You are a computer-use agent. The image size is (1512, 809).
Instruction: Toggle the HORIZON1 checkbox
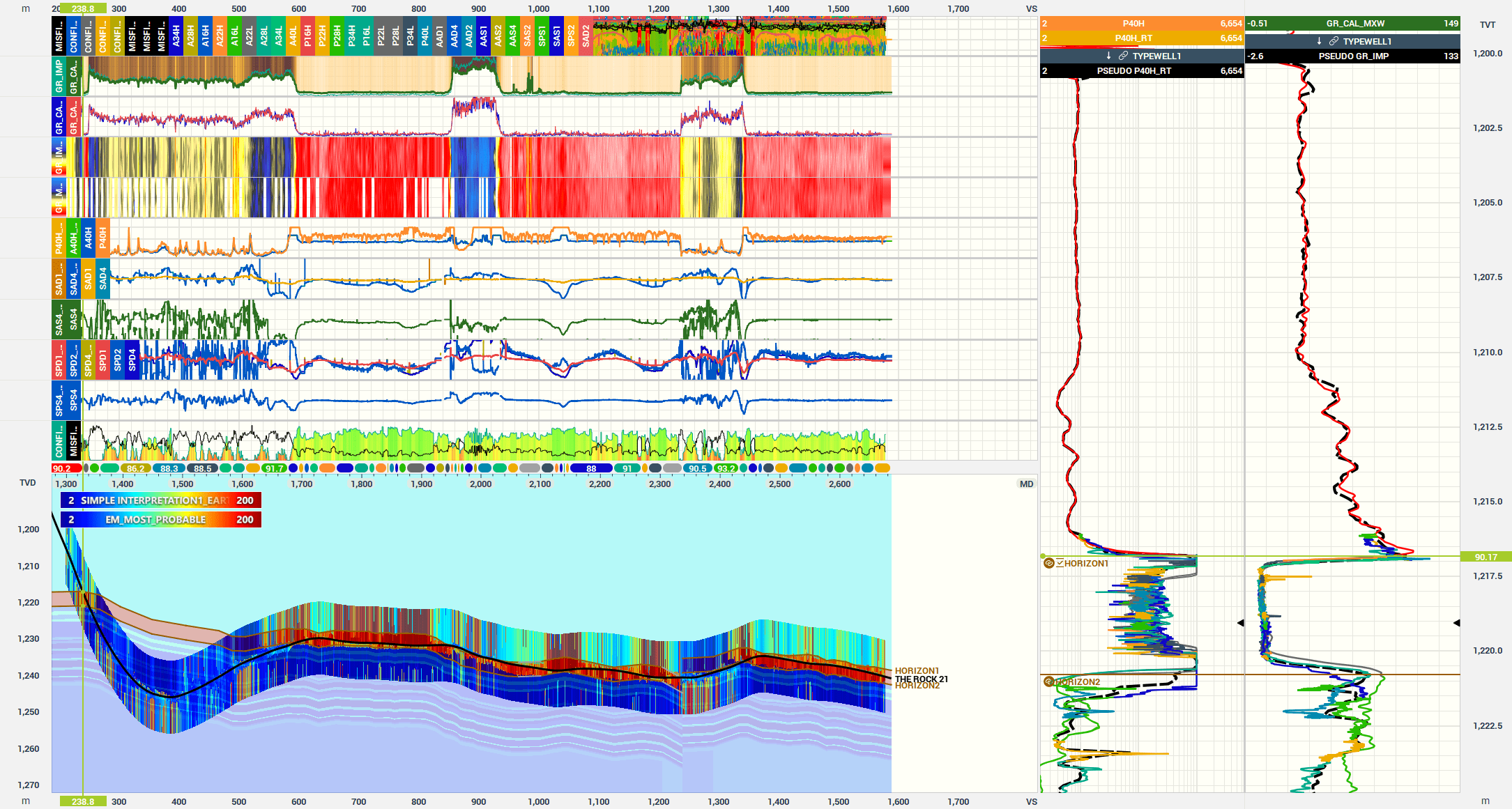[x=1060, y=563]
